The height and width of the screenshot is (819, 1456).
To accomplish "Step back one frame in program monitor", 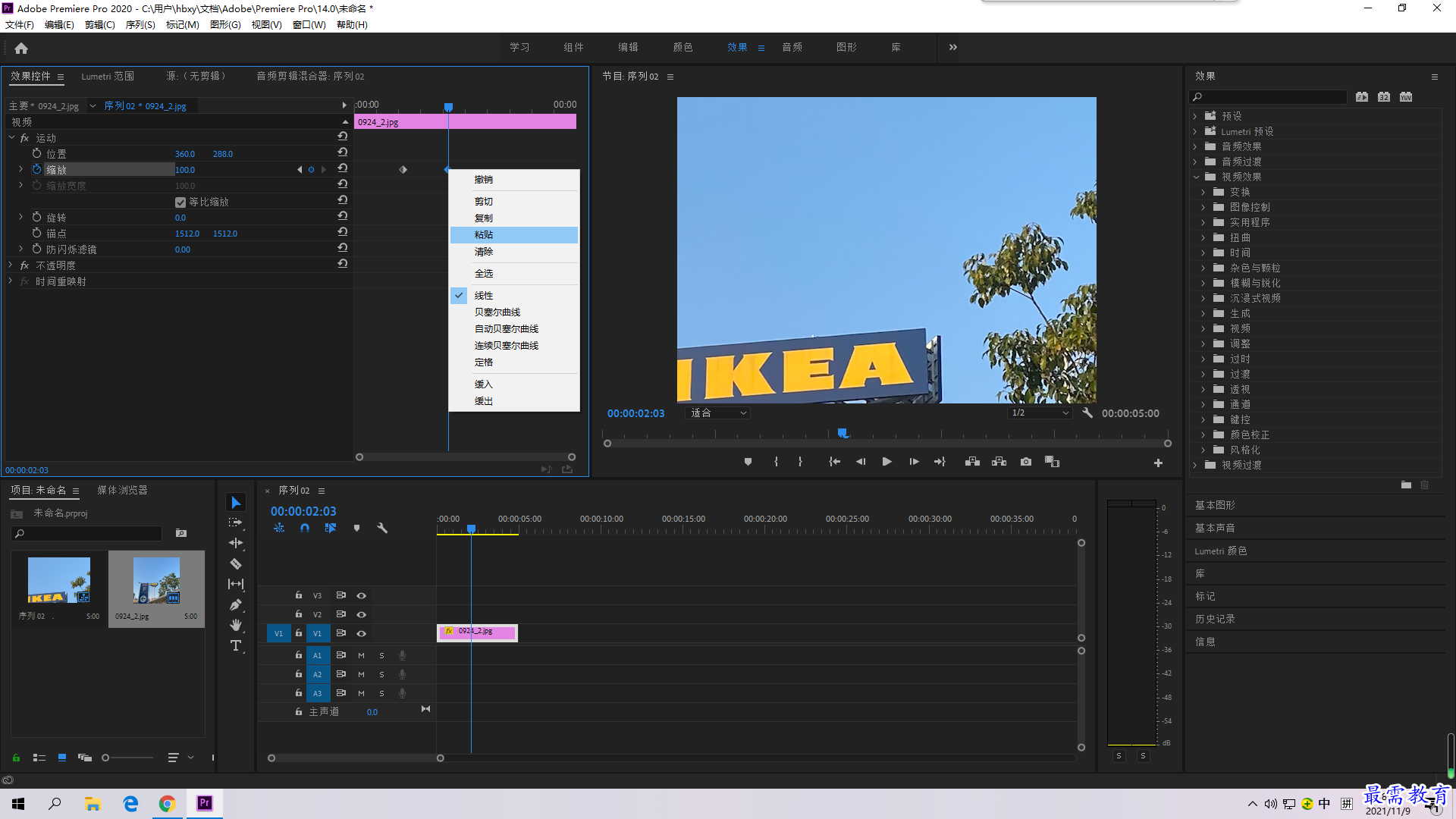I will pyautogui.click(x=860, y=462).
